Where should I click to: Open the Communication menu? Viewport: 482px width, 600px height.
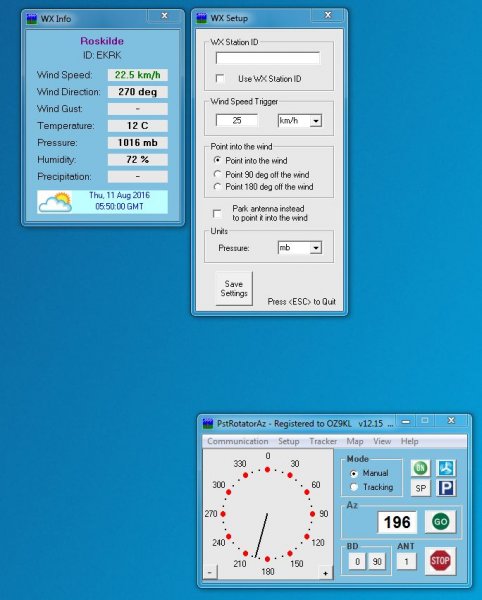tap(238, 441)
